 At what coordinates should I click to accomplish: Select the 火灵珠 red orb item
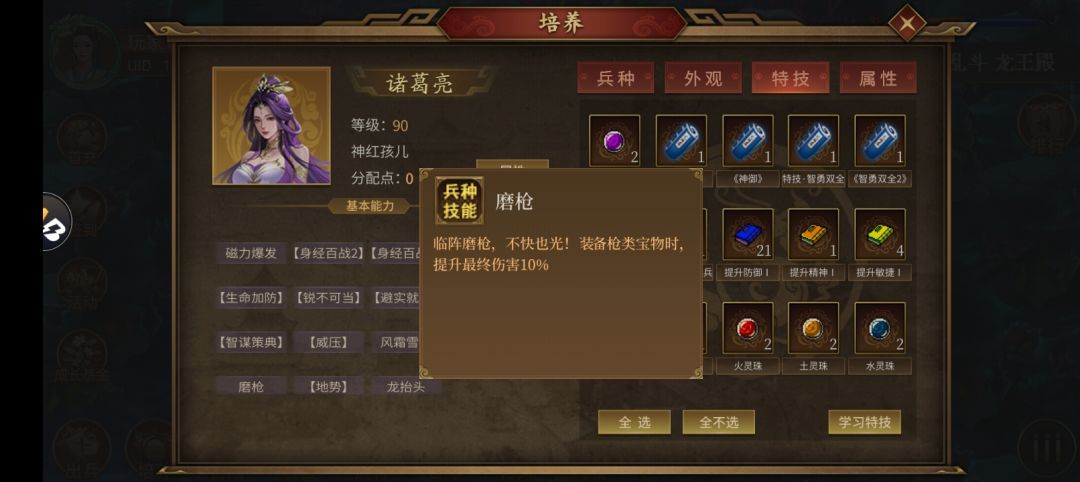point(747,328)
